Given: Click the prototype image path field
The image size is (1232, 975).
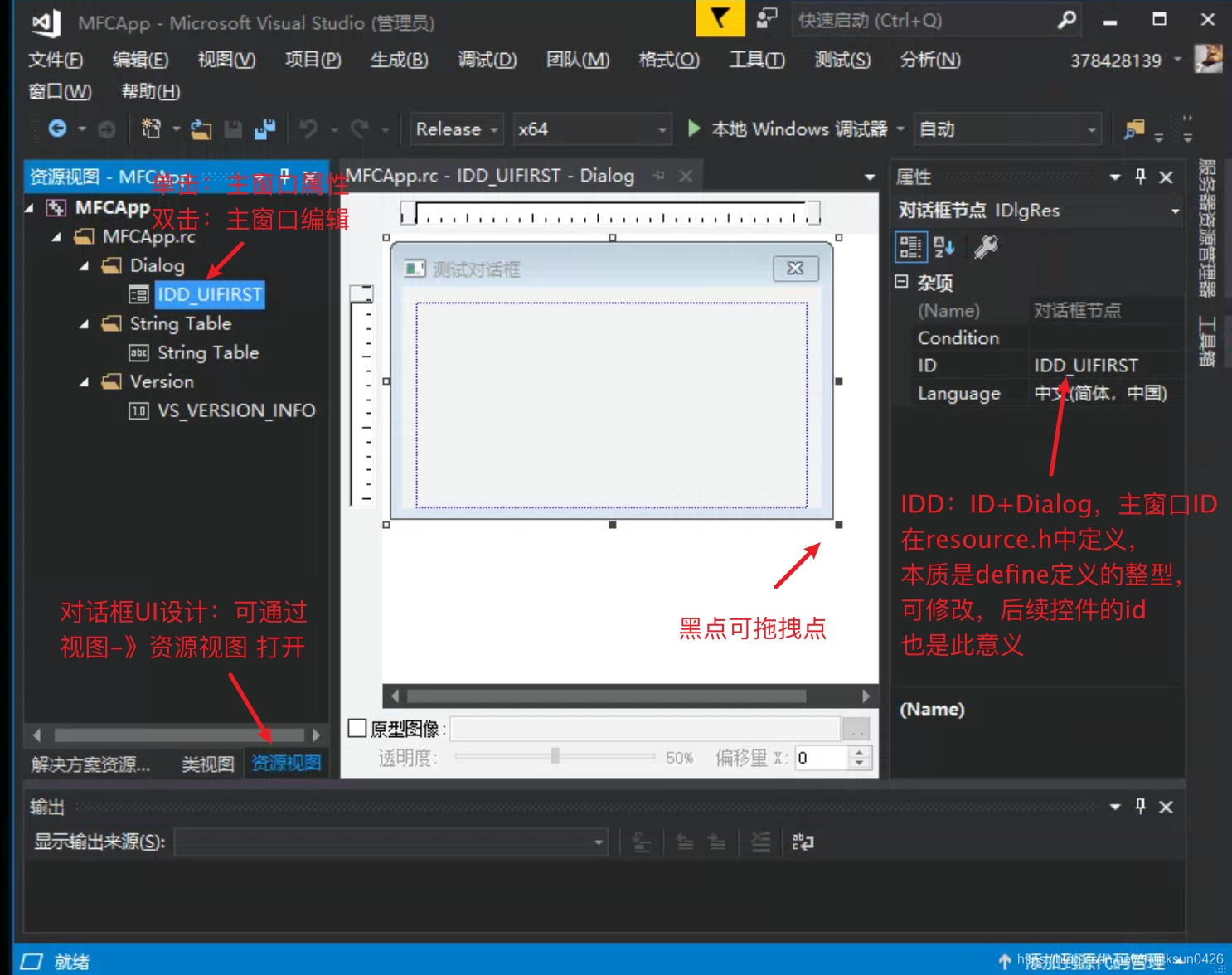Looking at the screenshot, I should point(645,729).
